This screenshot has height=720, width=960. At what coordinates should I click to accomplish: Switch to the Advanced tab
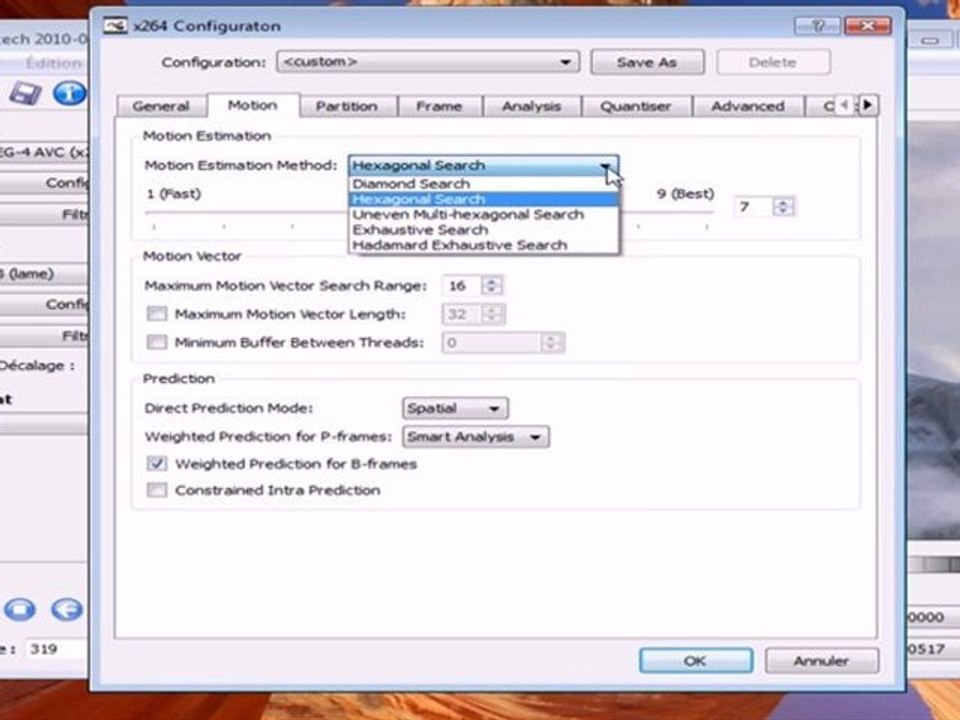tap(748, 106)
